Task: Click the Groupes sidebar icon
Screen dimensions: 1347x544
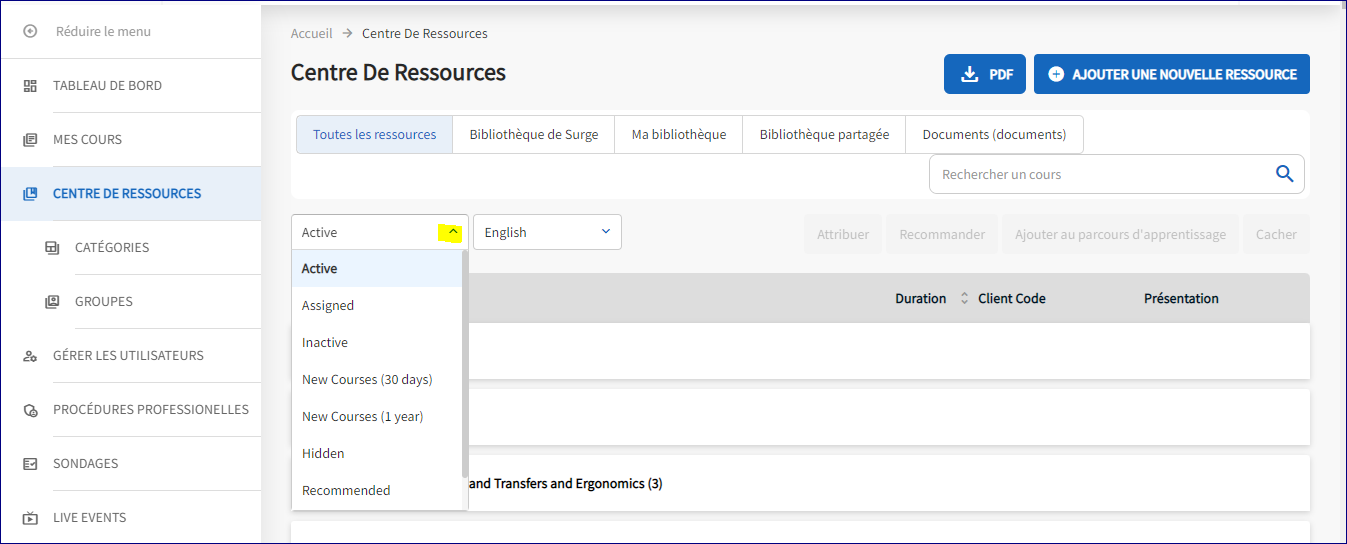Action: coord(52,302)
